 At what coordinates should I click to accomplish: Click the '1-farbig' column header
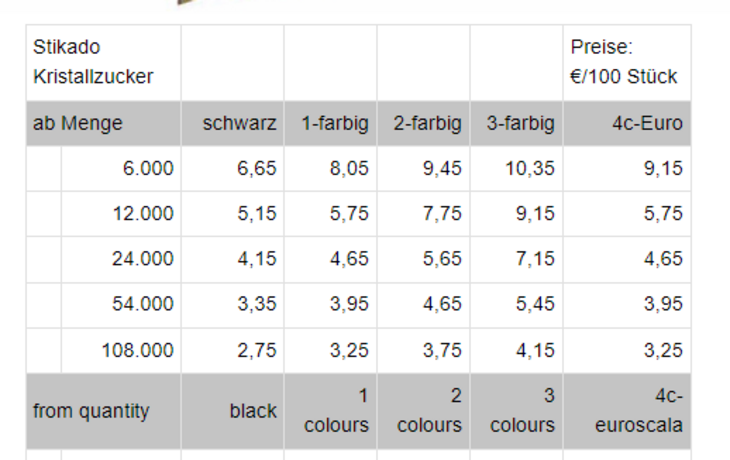pyautogui.click(x=331, y=123)
